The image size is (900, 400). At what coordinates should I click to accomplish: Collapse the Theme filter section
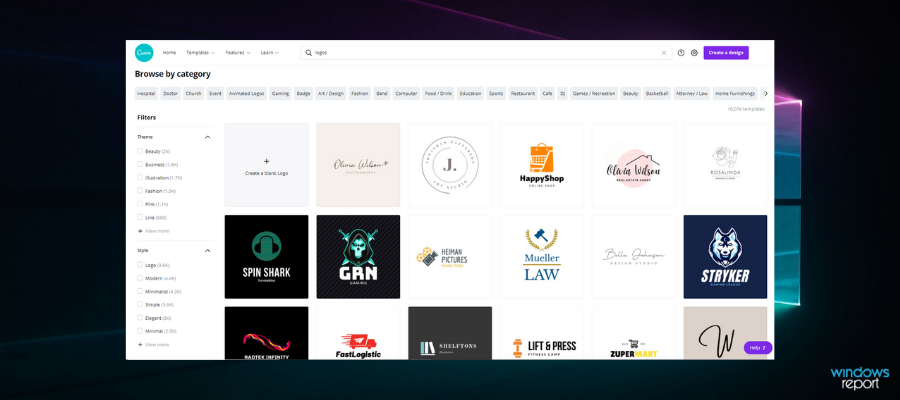tap(207, 137)
